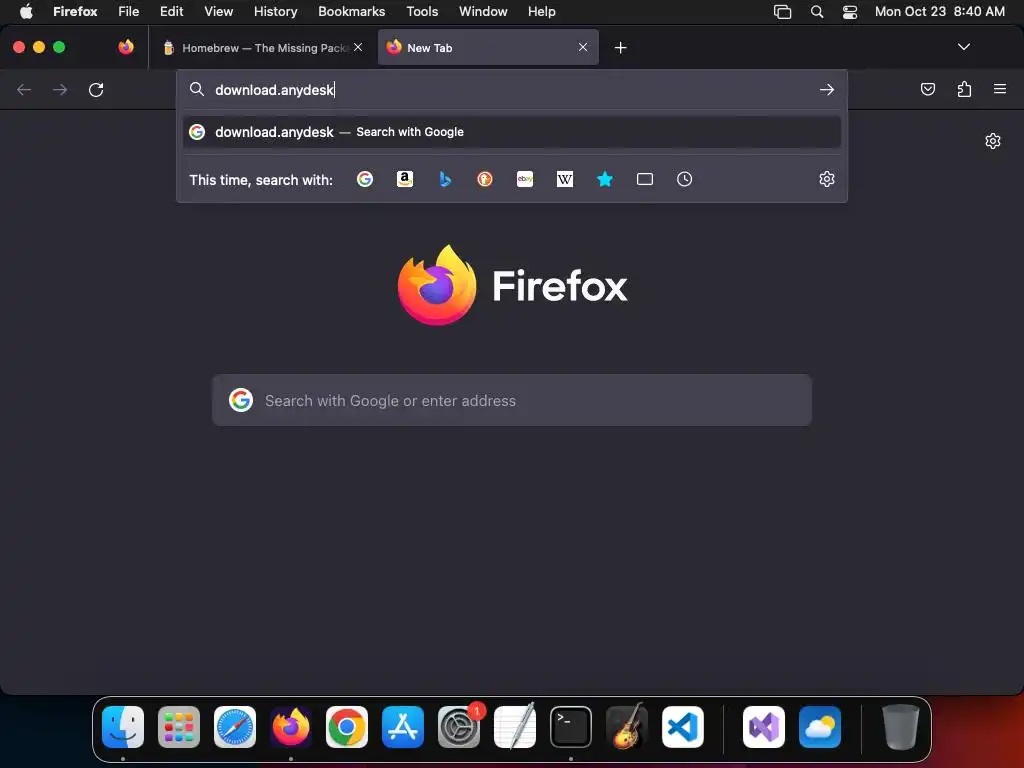Open TextEdit from the Dock
The width and height of the screenshot is (1024, 768).
[515, 727]
